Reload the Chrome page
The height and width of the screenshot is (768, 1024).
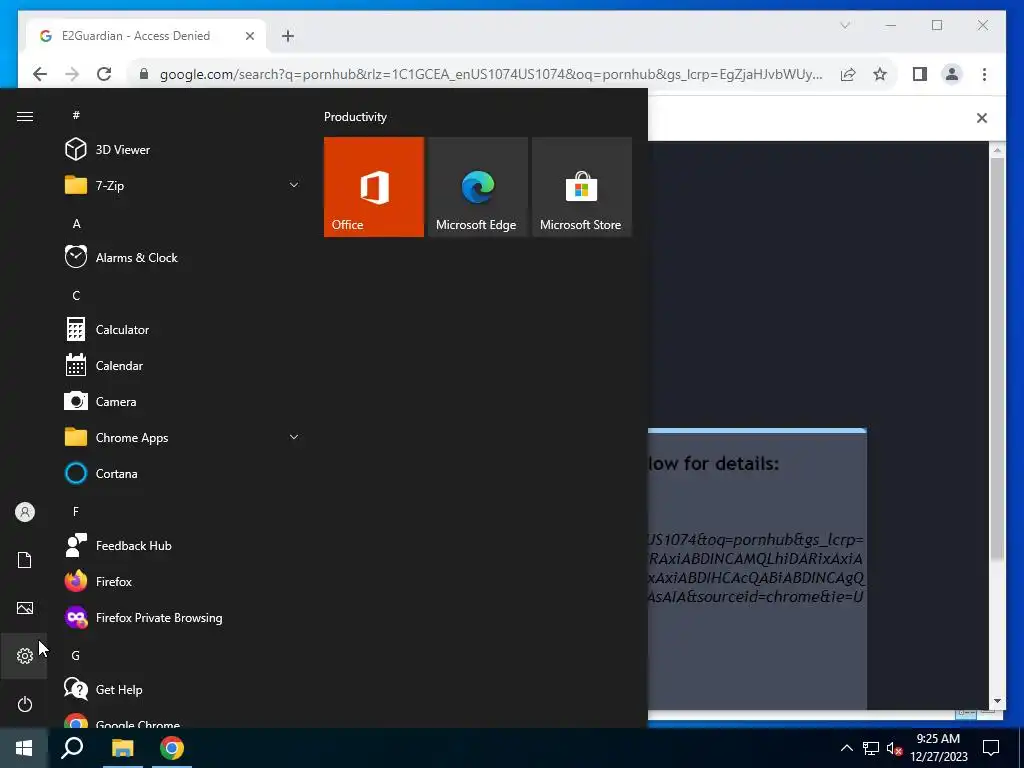104,74
